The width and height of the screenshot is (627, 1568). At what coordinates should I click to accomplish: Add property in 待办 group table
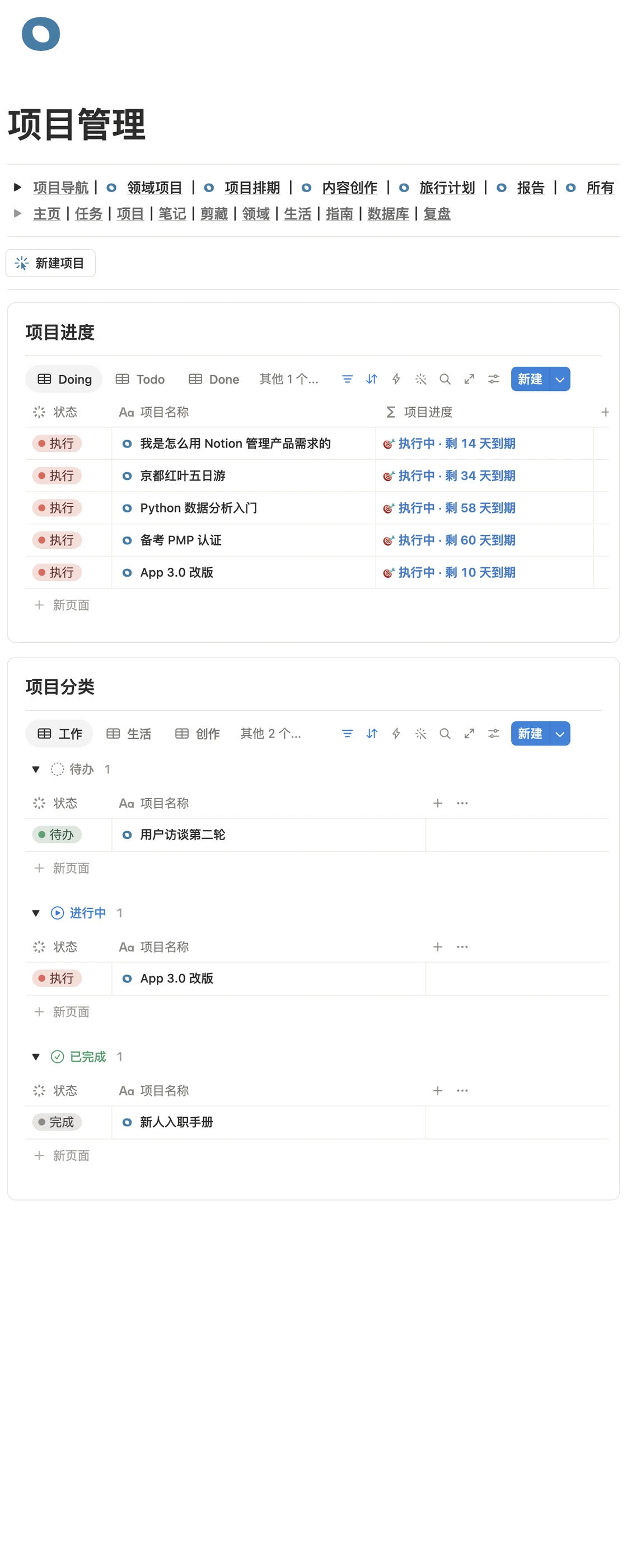(438, 804)
